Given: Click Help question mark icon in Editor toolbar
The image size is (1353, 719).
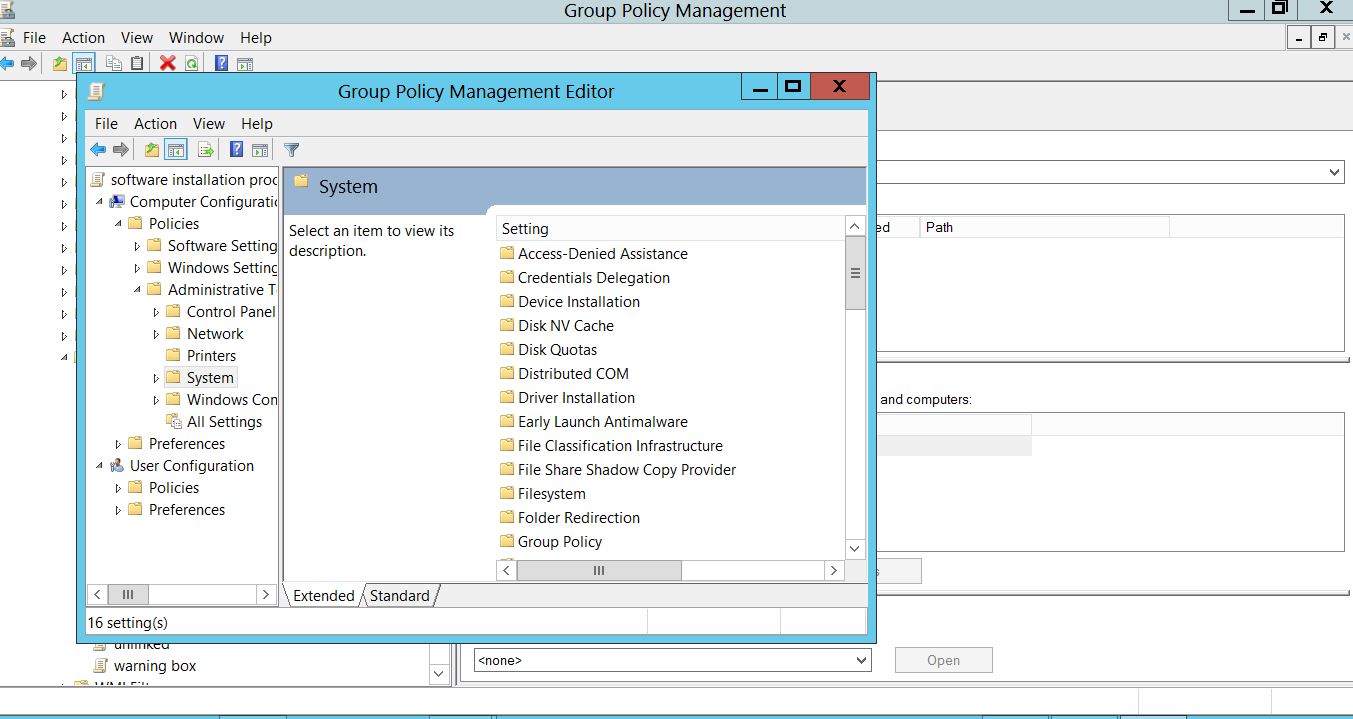Looking at the screenshot, I should [x=236, y=150].
